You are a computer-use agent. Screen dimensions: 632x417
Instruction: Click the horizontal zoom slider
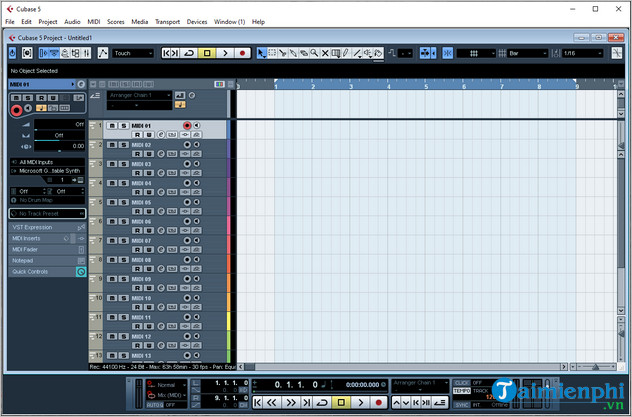pos(596,367)
